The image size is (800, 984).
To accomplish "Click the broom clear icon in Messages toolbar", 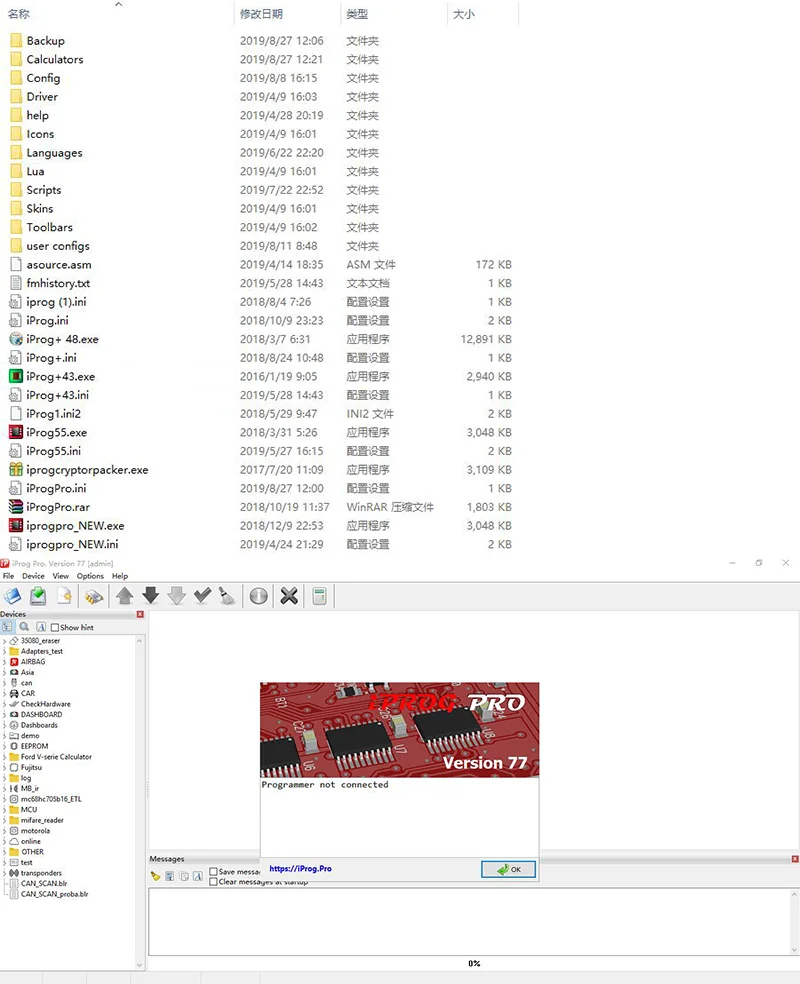I will click(155, 876).
